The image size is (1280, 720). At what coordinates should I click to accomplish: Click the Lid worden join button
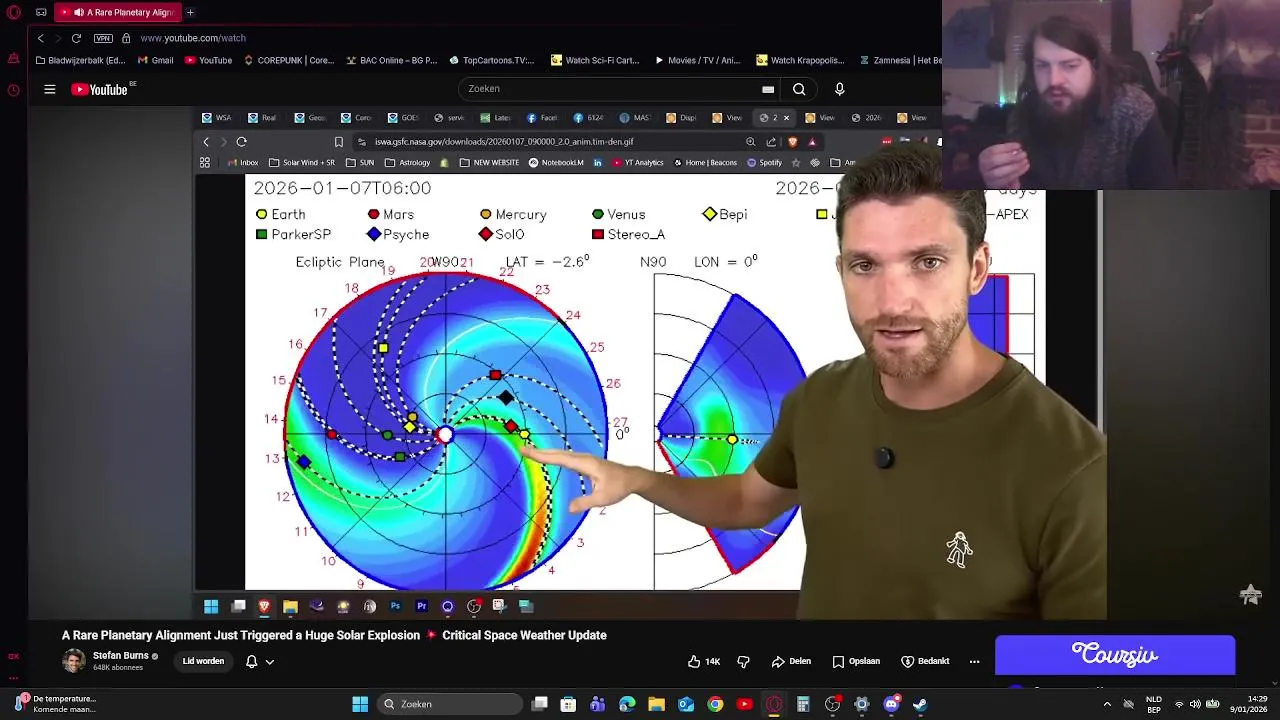point(203,661)
